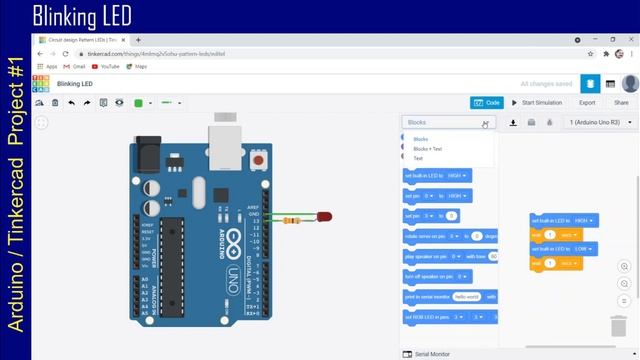Open HIGH dropdown in workspace LED block

pyautogui.click(x=584, y=220)
